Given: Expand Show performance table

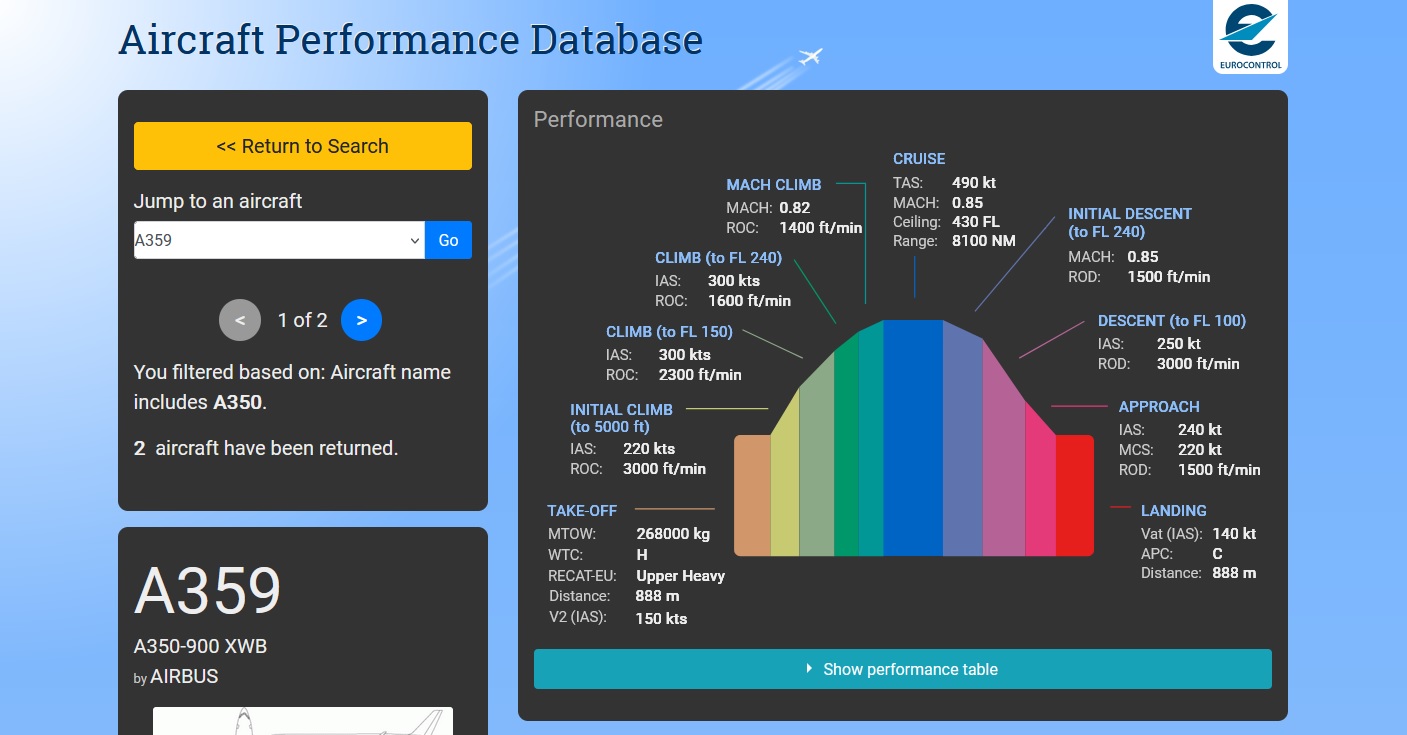Looking at the screenshot, I should pos(902,669).
